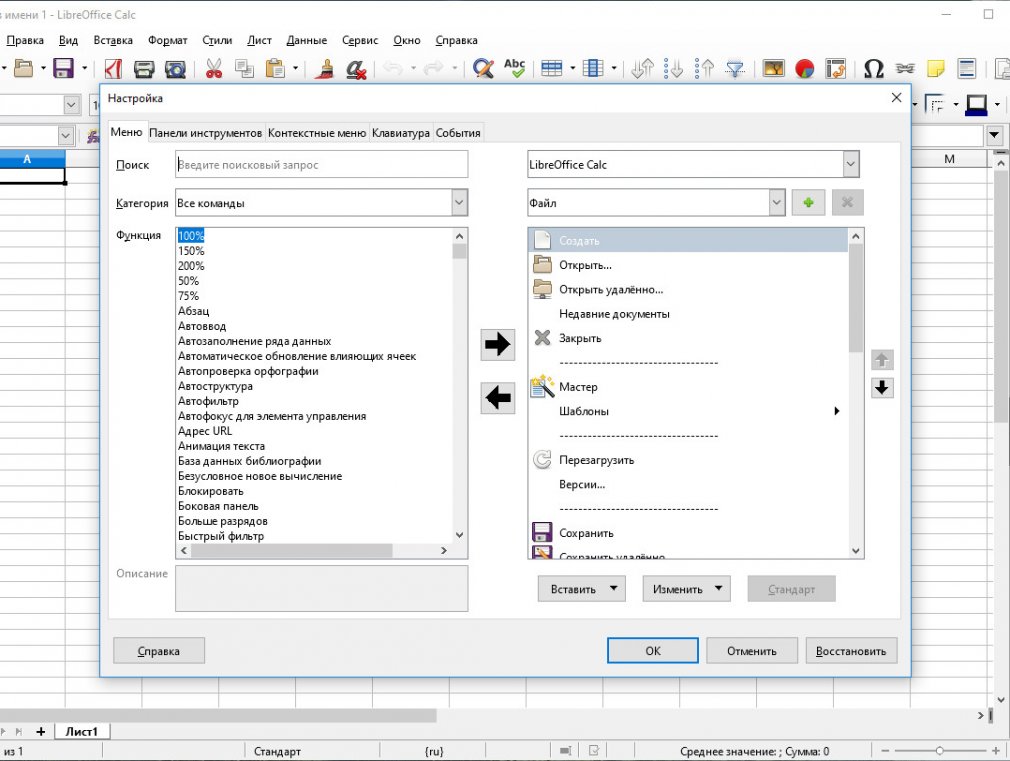Click the 'Справка' help button in dialog
The width and height of the screenshot is (1010, 761).
click(158, 651)
